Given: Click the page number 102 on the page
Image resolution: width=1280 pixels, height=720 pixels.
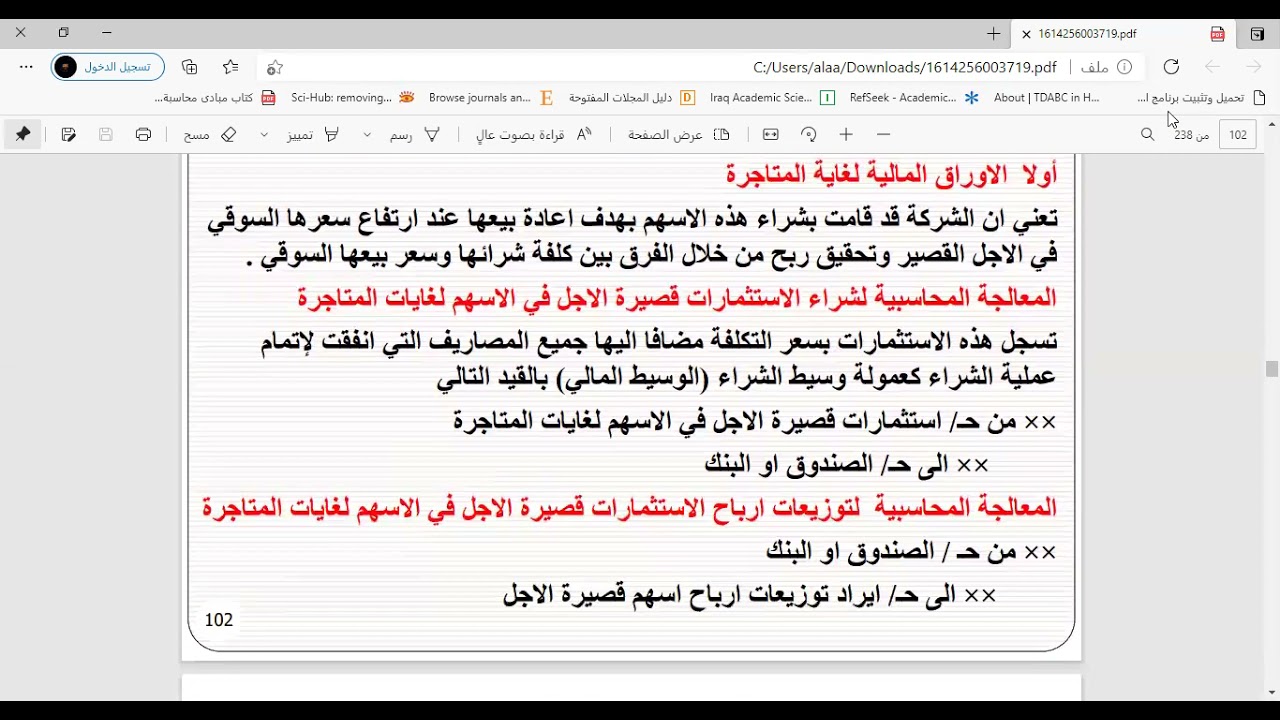Looking at the screenshot, I should click(219, 620).
